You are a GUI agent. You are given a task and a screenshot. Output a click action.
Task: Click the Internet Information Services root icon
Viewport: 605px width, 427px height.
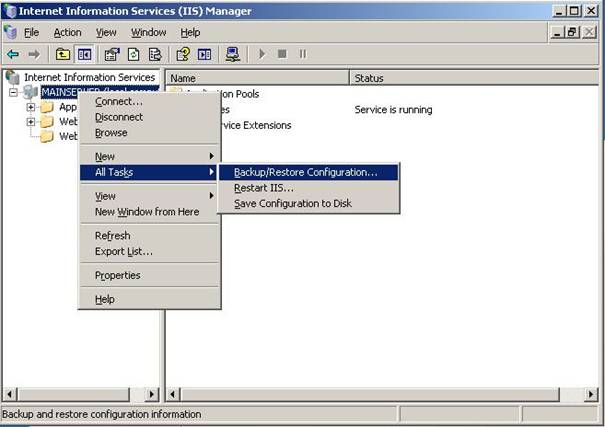click(x=12, y=77)
